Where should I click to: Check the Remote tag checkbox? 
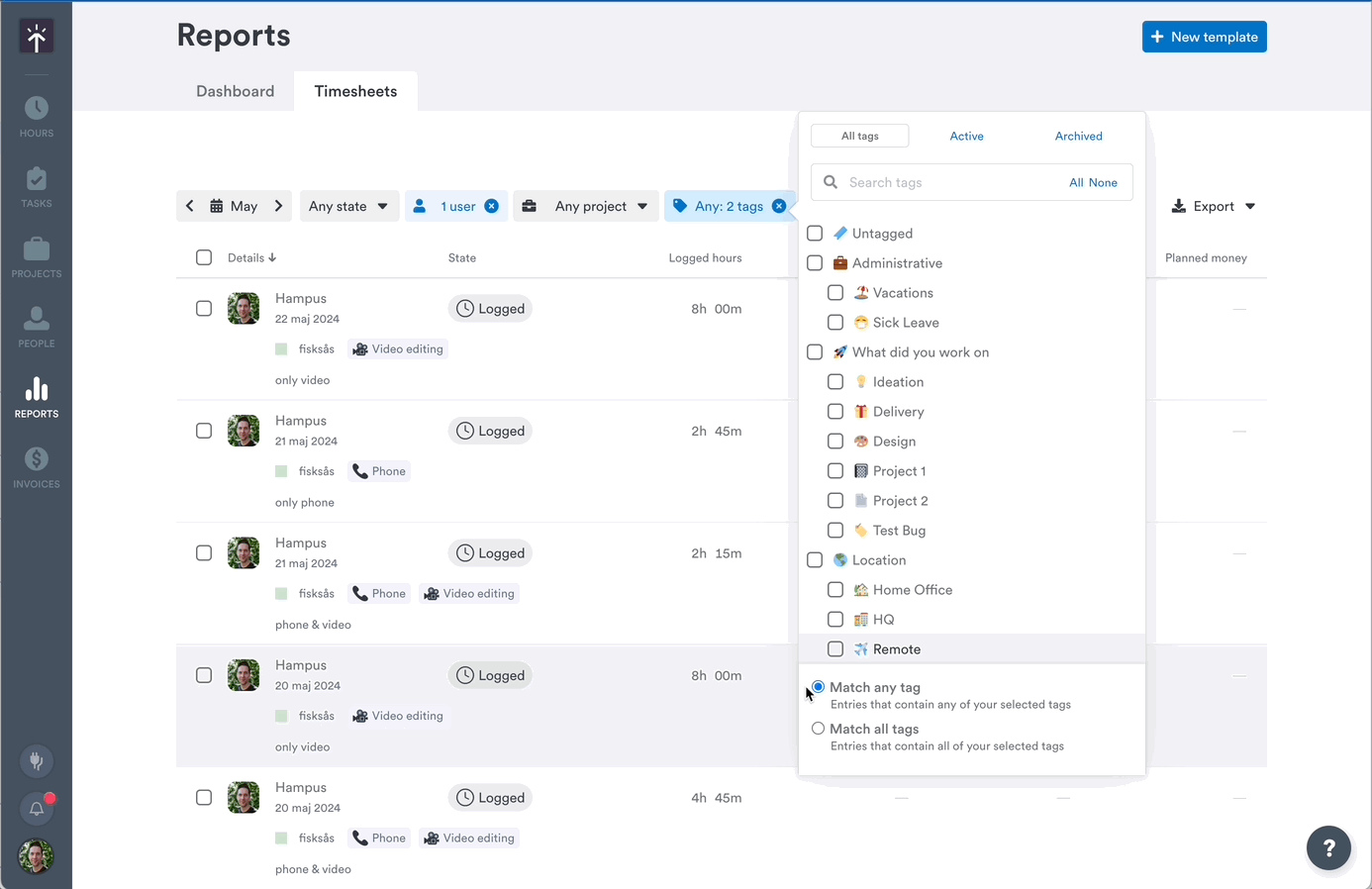835,649
